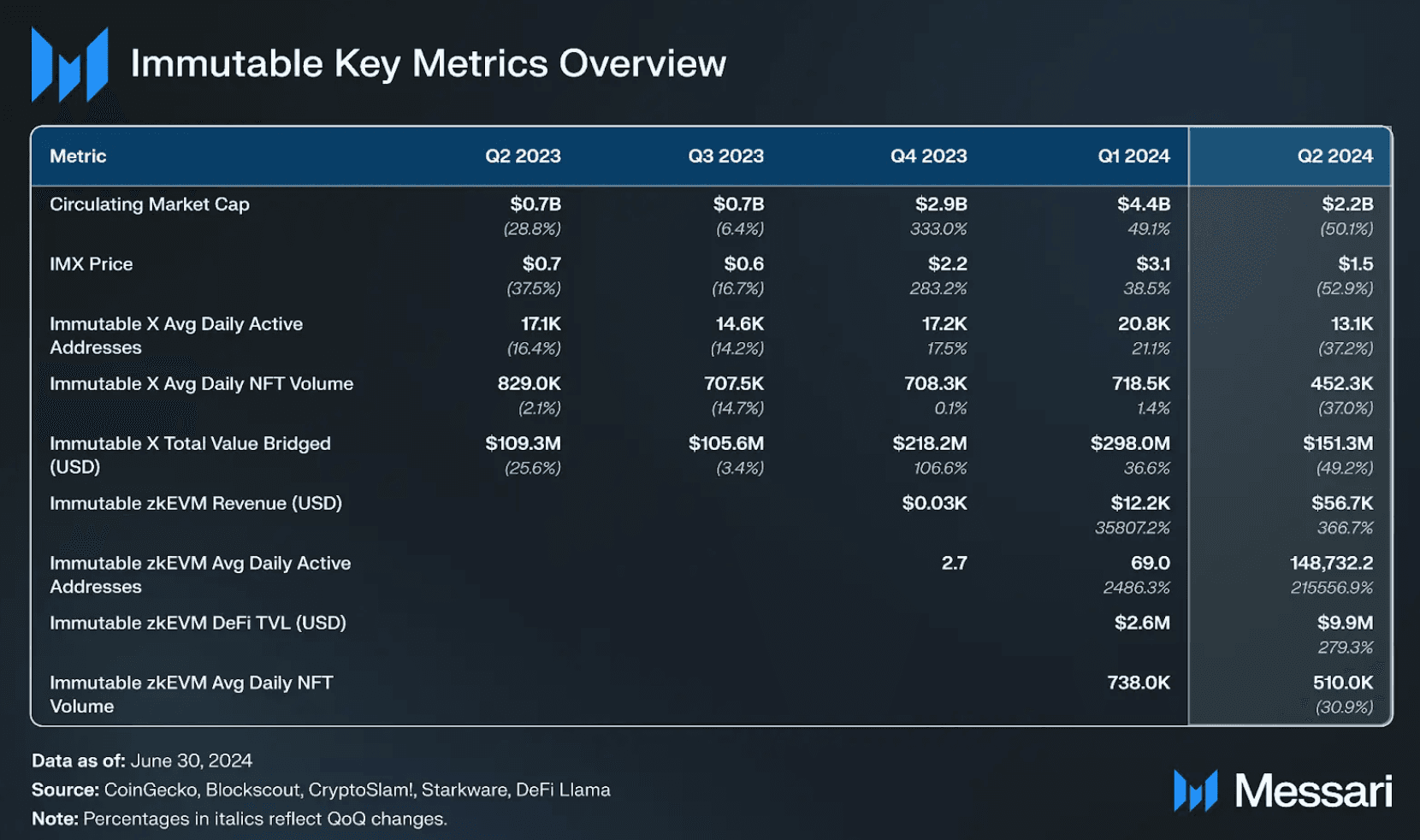Click 'Immutable X Total Value Bridged (USD)' label
The image size is (1420, 840).
tap(190, 455)
